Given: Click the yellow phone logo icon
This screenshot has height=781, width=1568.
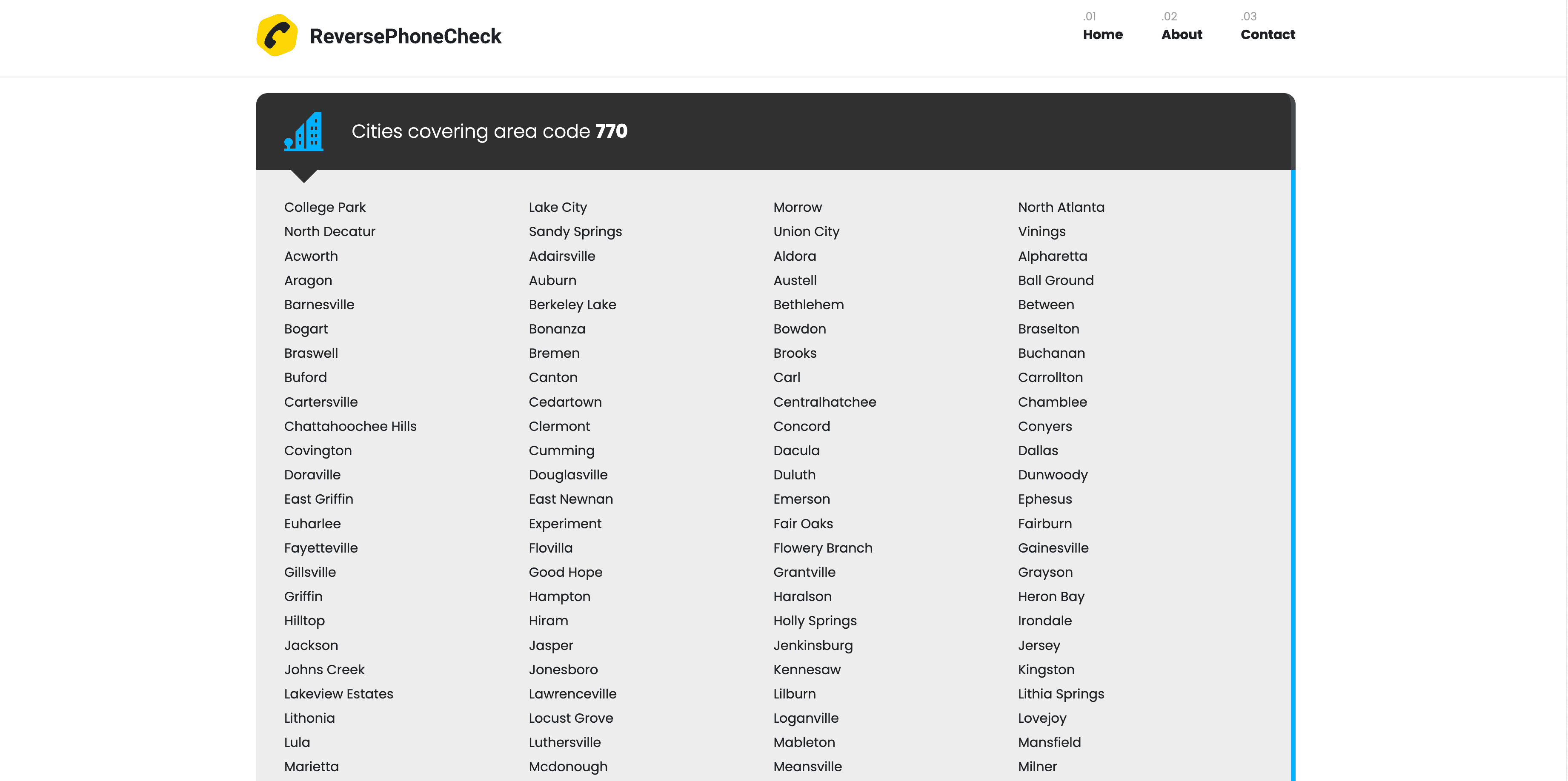Looking at the screenshot, I should tap(277, 36).
